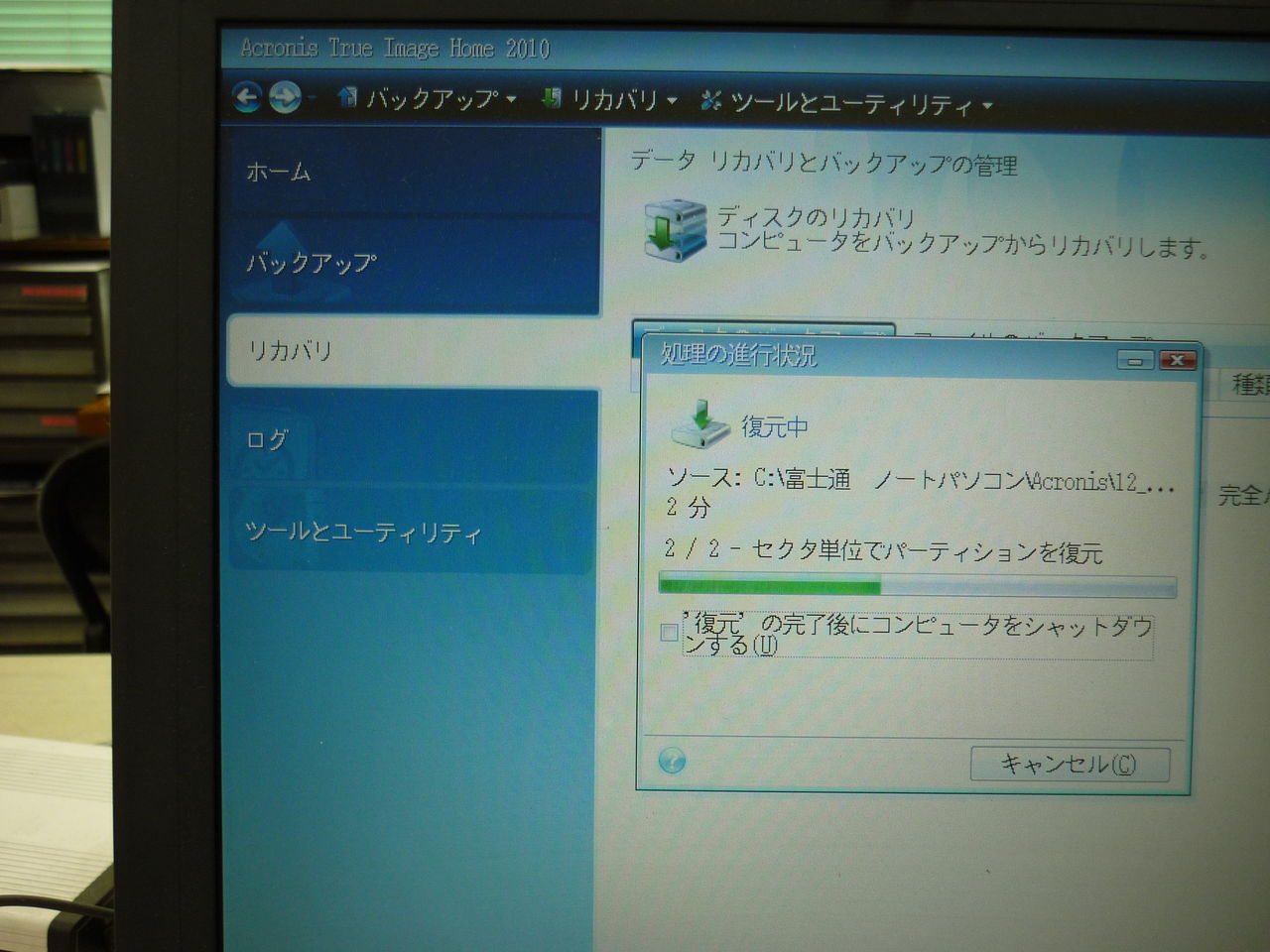The width and height of the screenshot is (1270, 952).
Task: Click the 復元中 status text
Action: click(x=775, y=426)
